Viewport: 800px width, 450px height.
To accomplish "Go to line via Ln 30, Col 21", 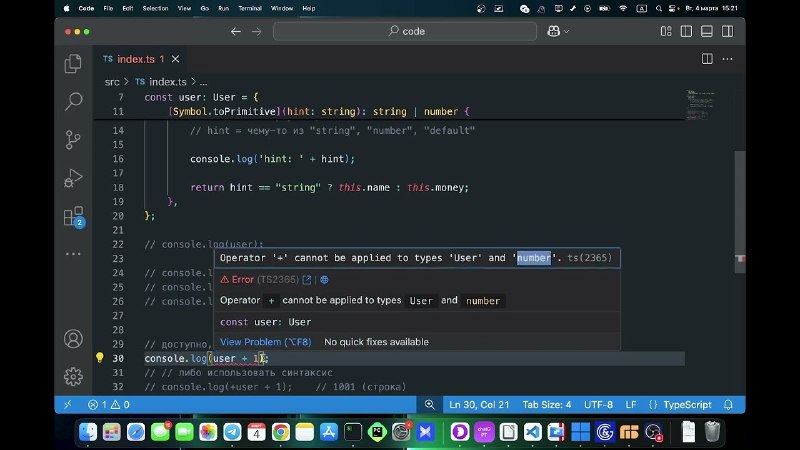I will (x=479, y=405).
